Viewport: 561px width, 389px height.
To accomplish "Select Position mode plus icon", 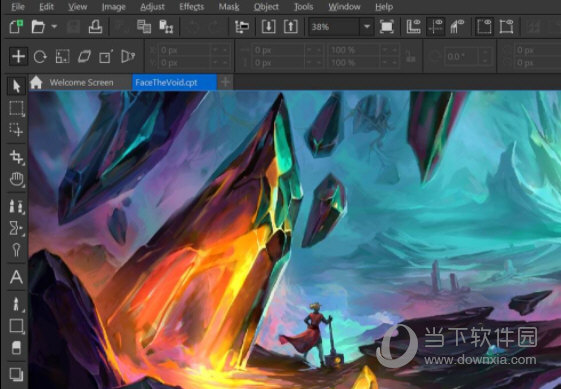I will pos(18,57).
